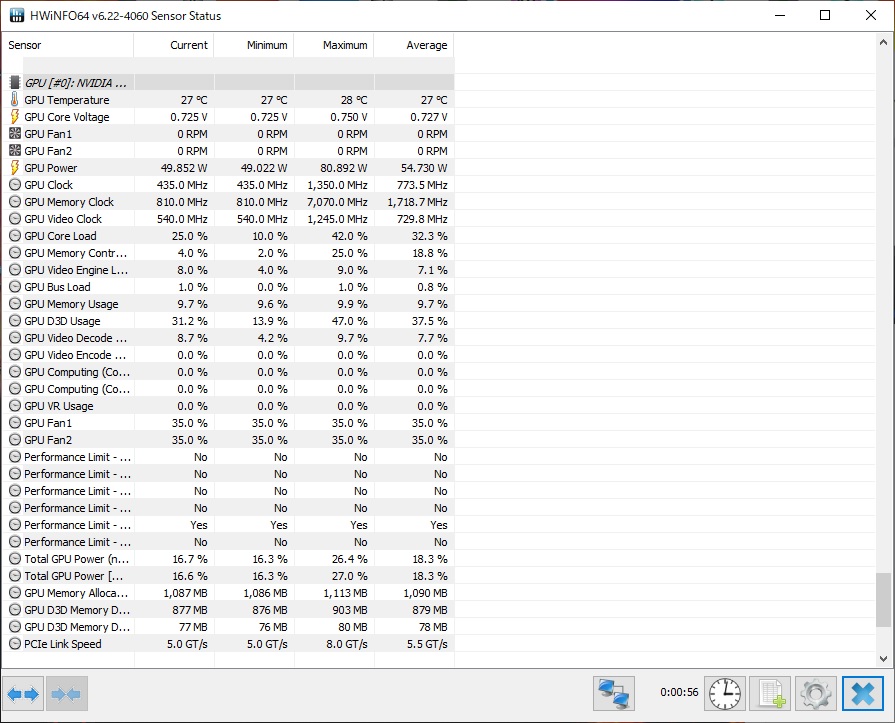Viewport: 895px width, 723px height.
Task: Click the GPU VR Usage gauge icon
Action: tap(15, 406)
